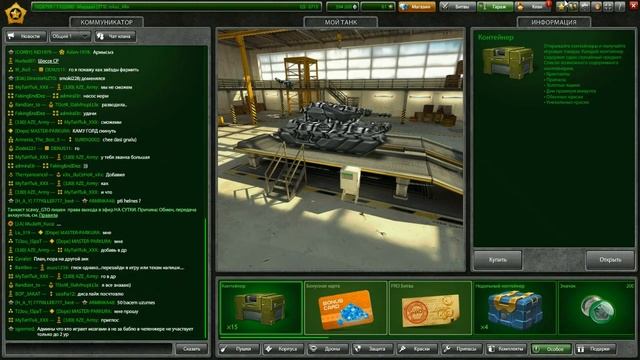Open the Комплекты kits category
640x360 pixels.
coord(507,349)
